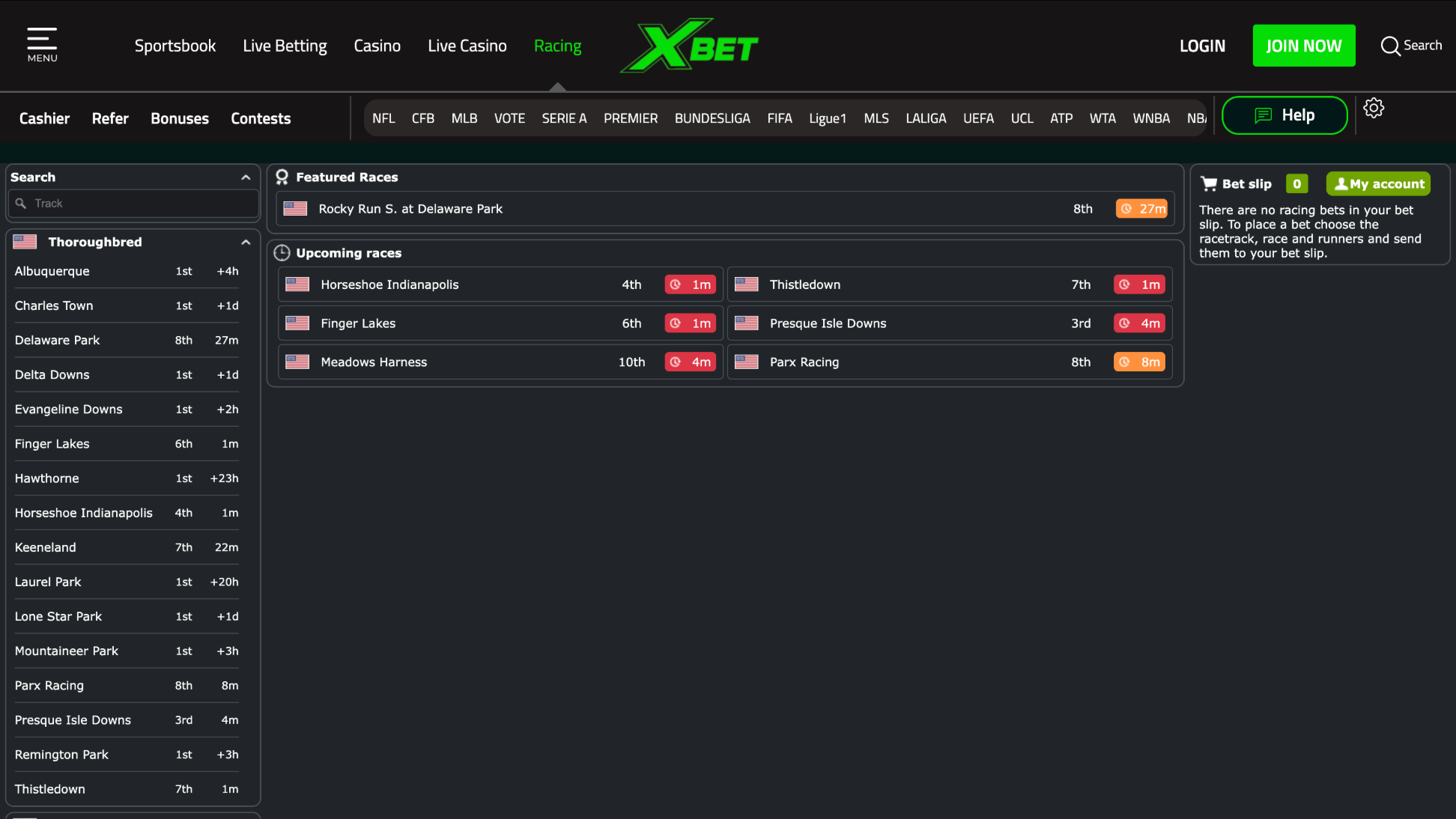The height and width of the screenshot is (819, 1456).
Task: Open the Live Casino section
Action: tap(467, 45)
